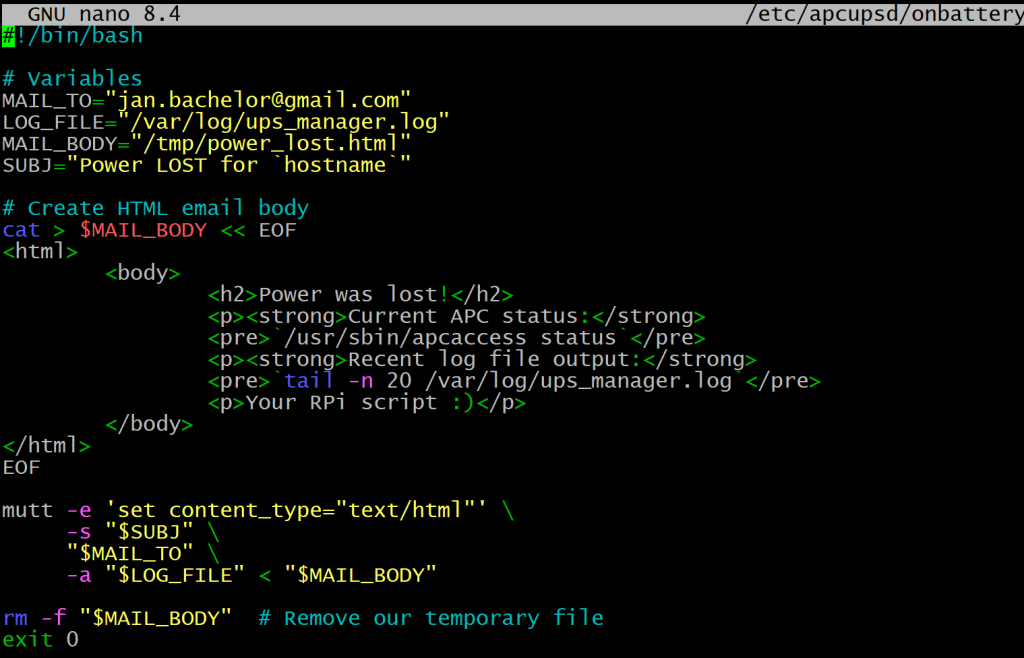This screenshot has height=658, width=1024.
Task: Click the closing EOF marker
Action: [x=17, y=466]
